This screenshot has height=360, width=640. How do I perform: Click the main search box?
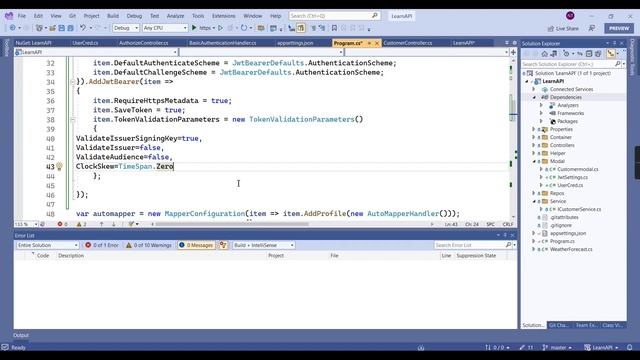click(x=334, y=16)
